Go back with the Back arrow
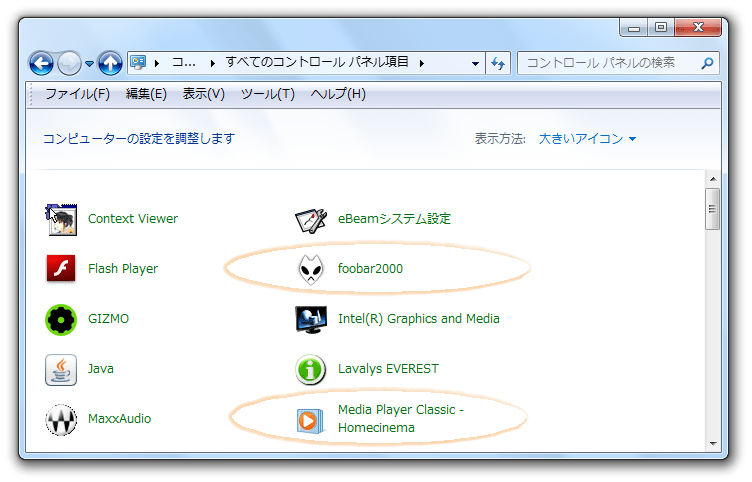The height and width of the screenshot is (482, 752). [x=41, y=63]
